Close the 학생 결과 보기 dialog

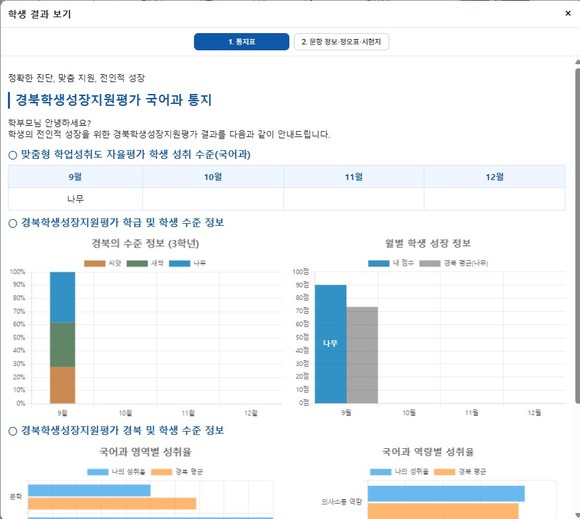[568, 13]
